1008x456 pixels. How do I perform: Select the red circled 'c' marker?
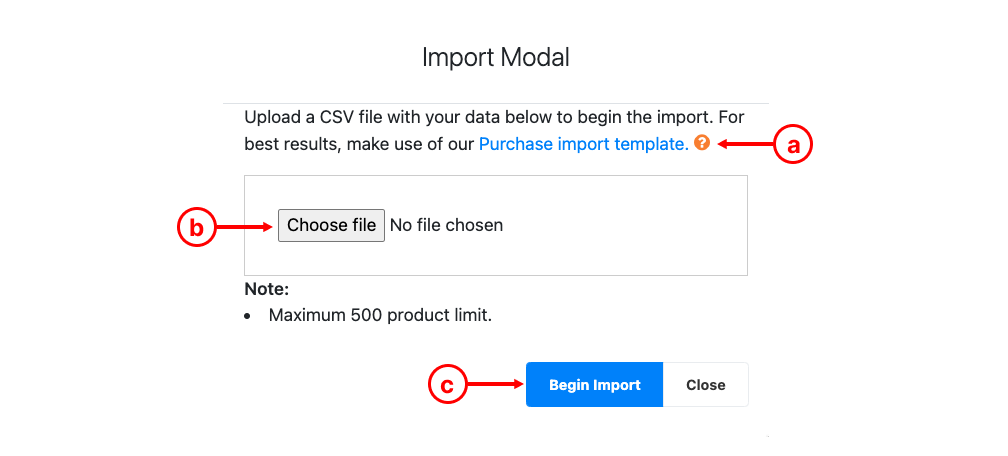447,385
